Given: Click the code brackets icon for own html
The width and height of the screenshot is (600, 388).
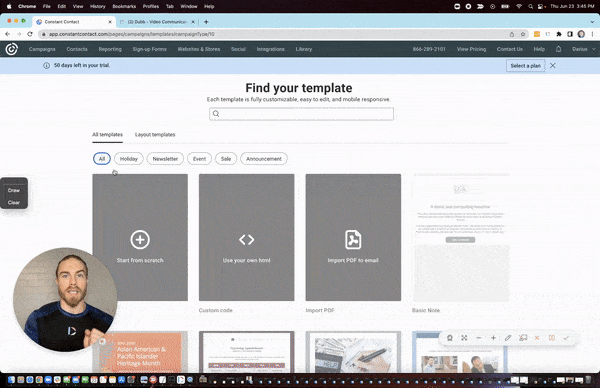Looking at the screenshot, I should (x=246, y=240).
